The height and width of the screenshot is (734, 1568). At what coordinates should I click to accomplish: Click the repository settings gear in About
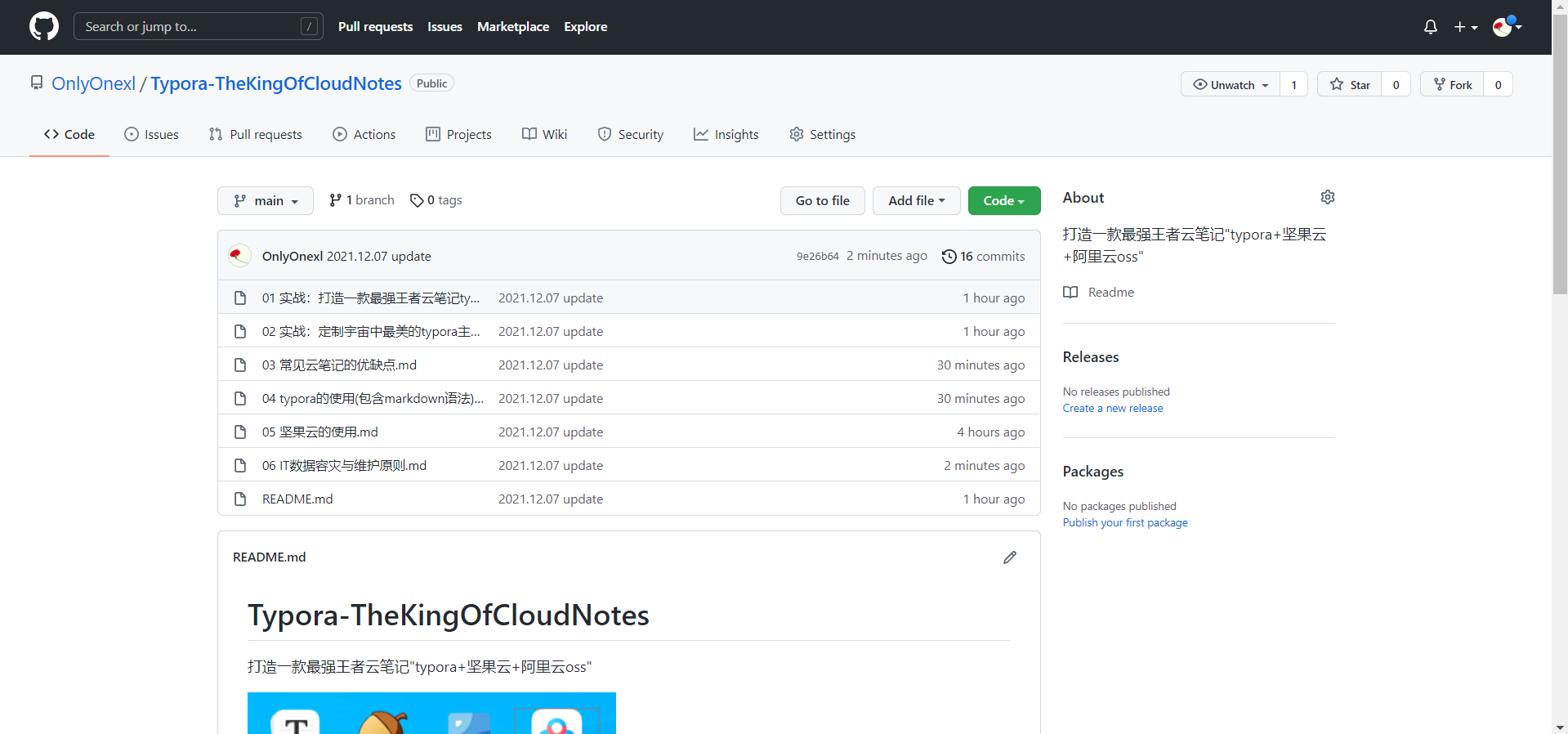1328,197
